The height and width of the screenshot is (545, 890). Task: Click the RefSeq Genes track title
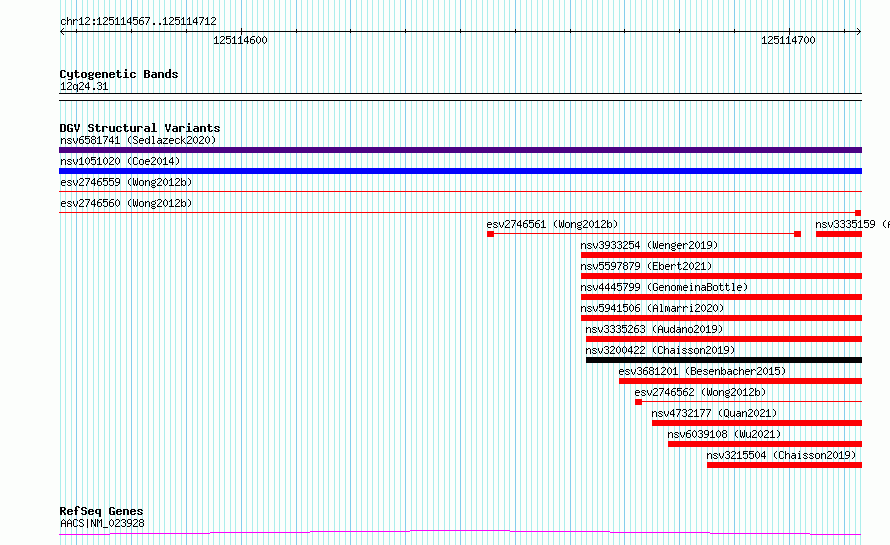pos(101,511)
